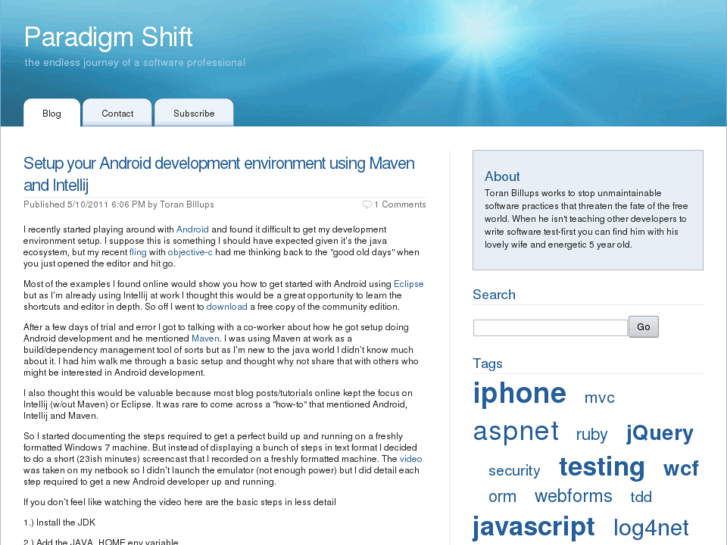This screenshot has width=727, height=545.
Task: Follow the Maven link in third paragraph
Action: tap(205, 338)
